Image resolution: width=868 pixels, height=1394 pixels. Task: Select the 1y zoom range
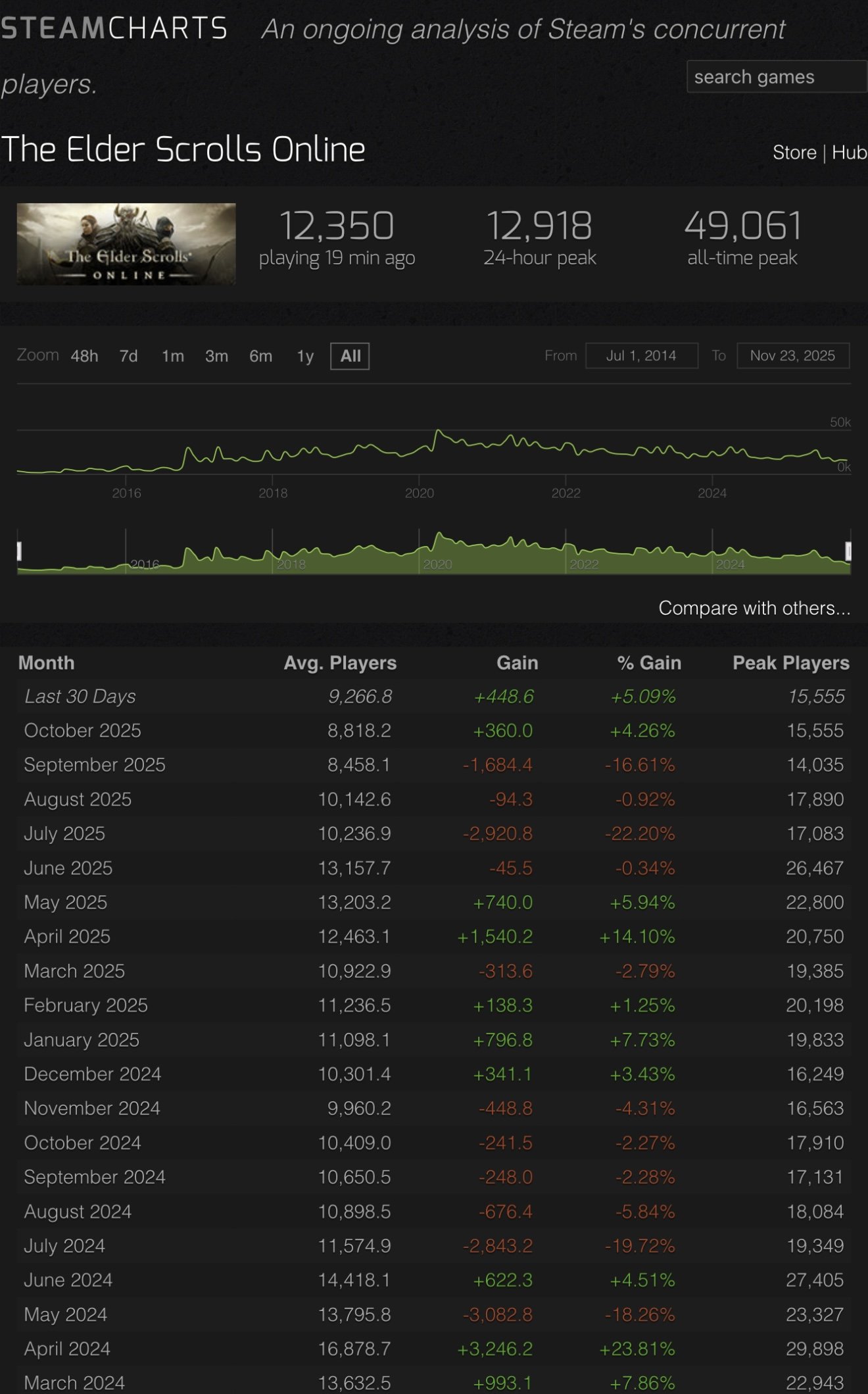point(305,357)
